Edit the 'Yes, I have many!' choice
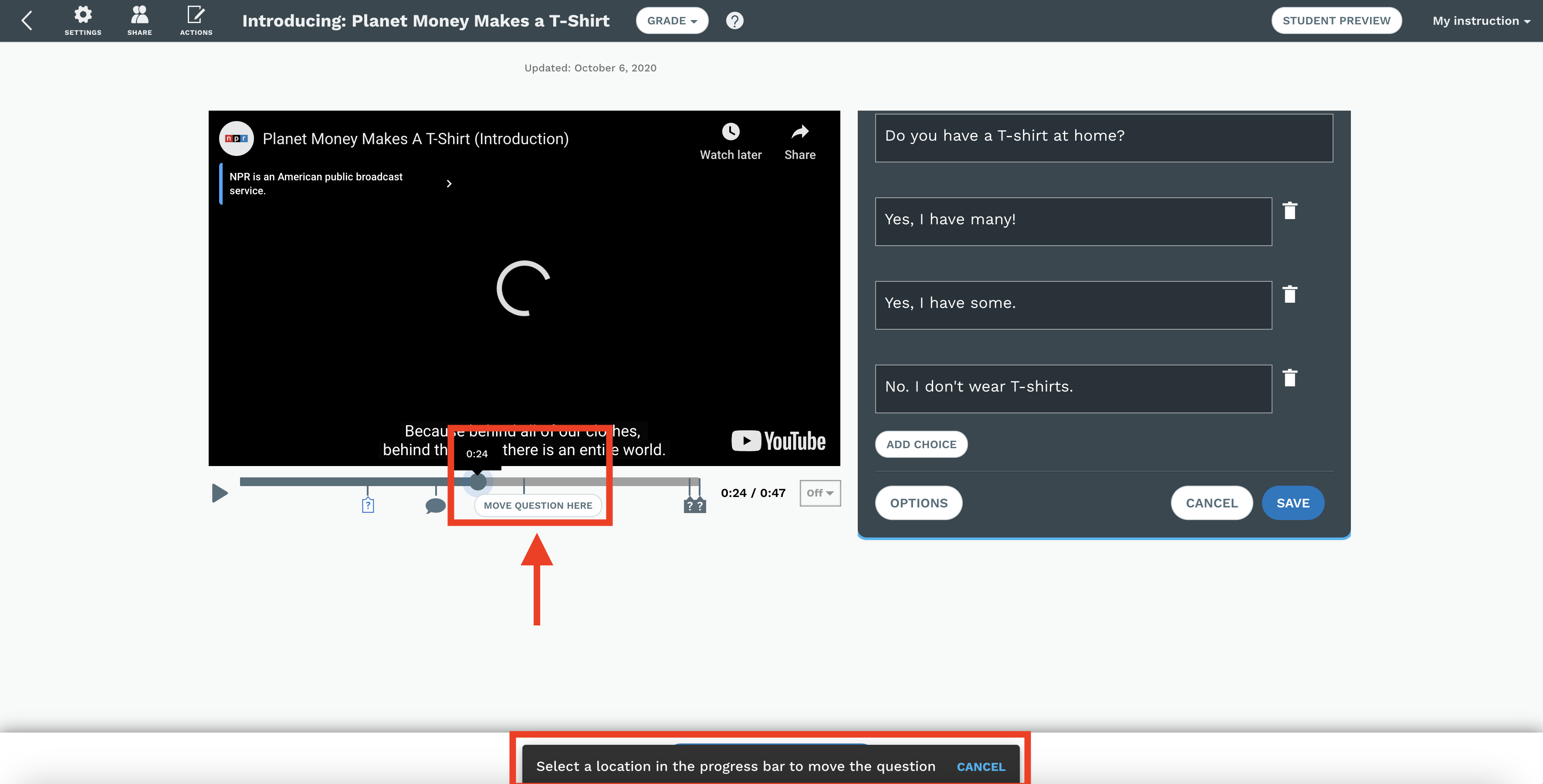Screen dimensions: 1543x784 click(x=1073, y=222)
